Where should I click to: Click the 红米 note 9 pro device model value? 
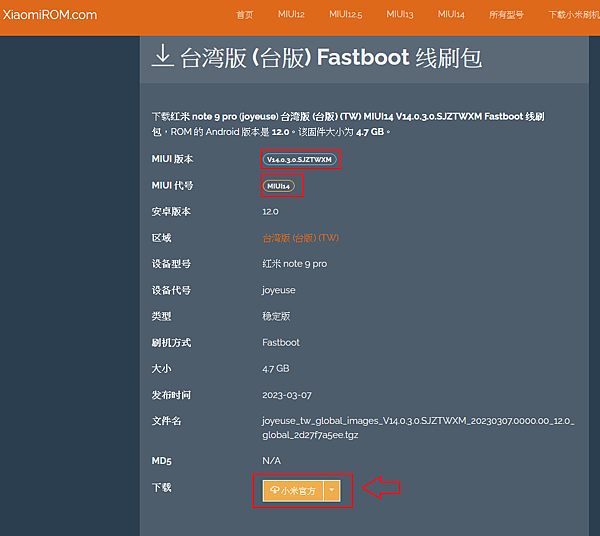pos(295,264)
